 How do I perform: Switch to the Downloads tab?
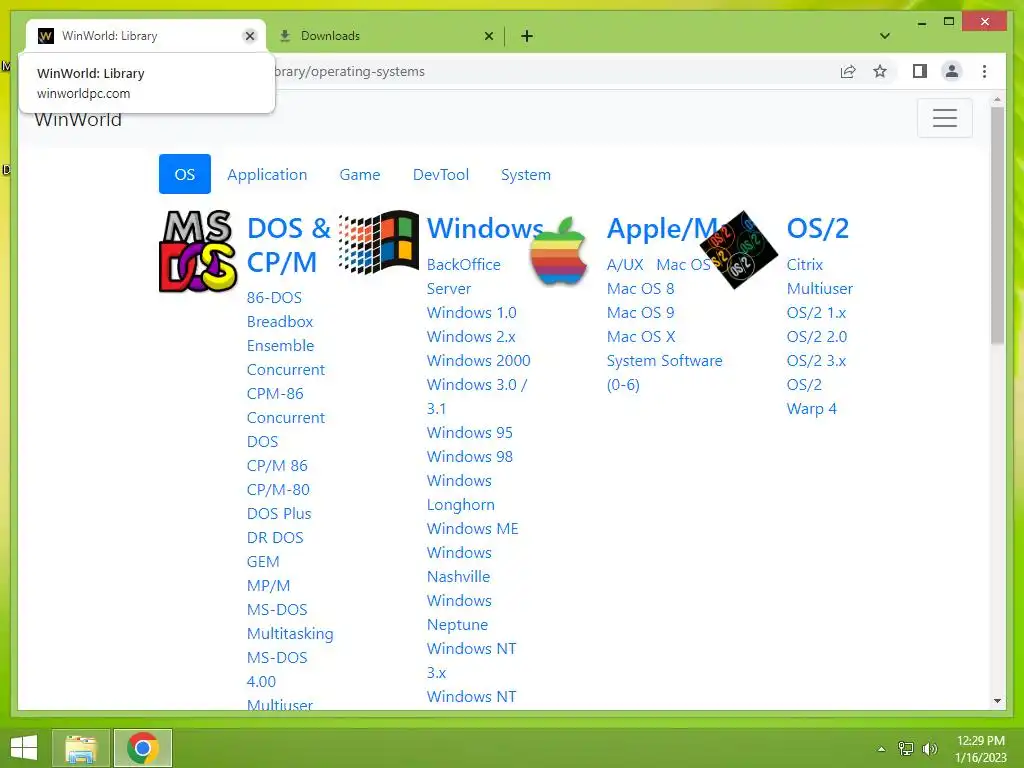384,36
